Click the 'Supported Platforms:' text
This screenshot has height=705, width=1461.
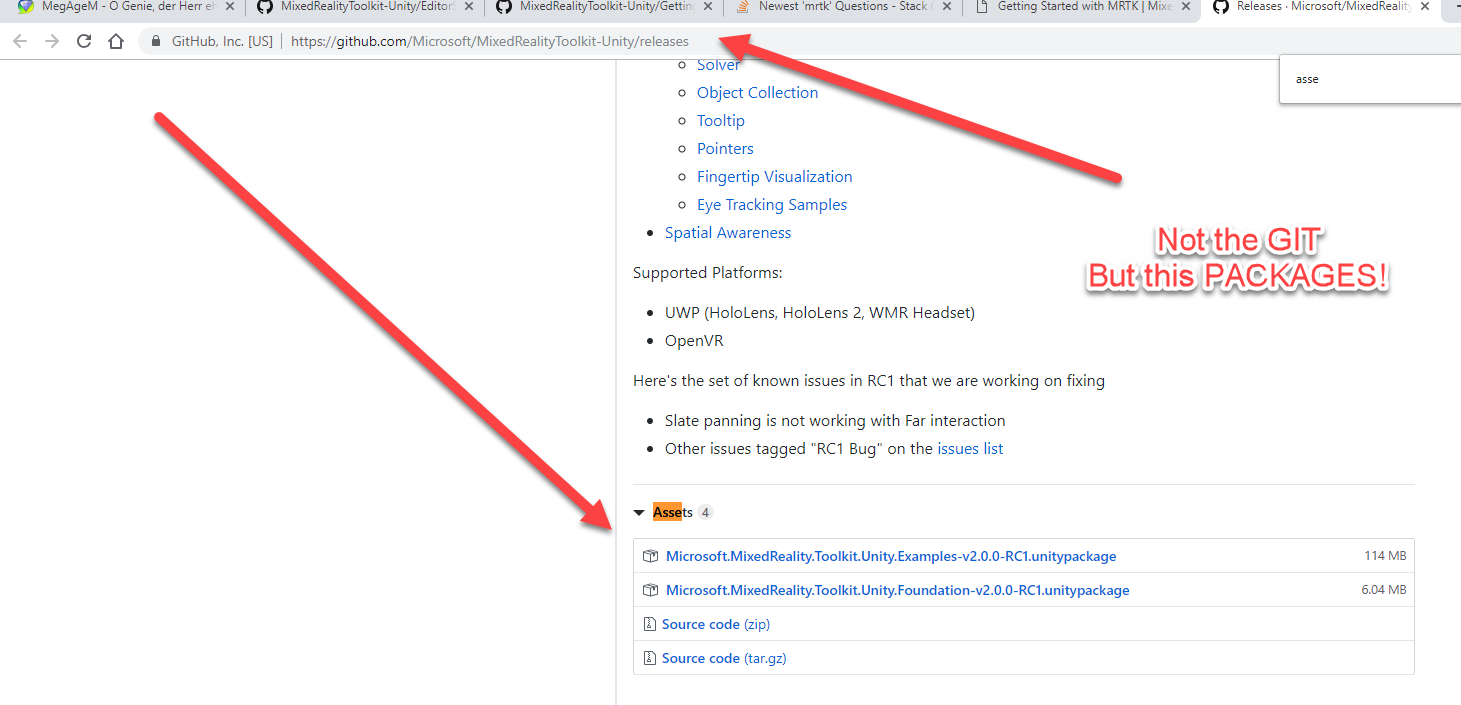coord(708,273)
